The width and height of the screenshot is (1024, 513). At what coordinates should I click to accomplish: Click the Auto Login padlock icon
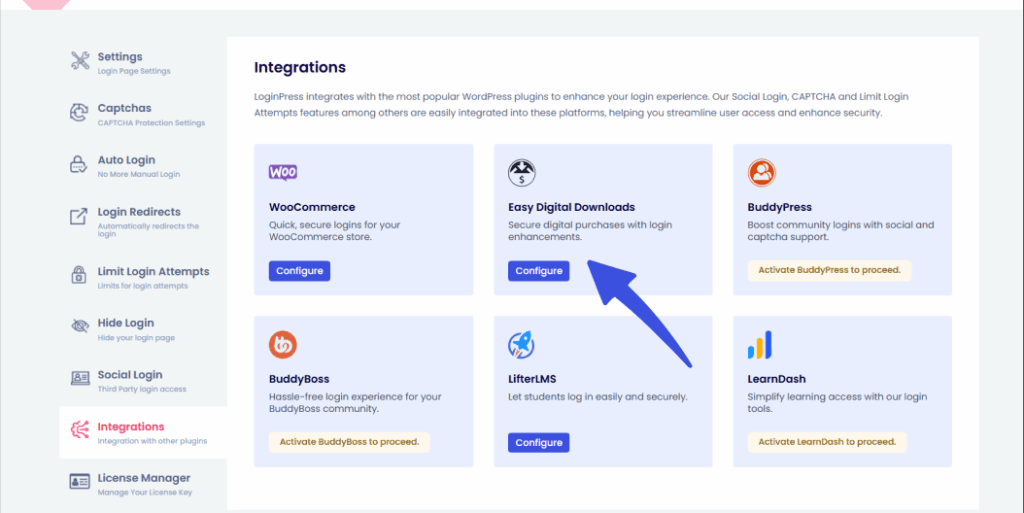[x=78, y=164]
